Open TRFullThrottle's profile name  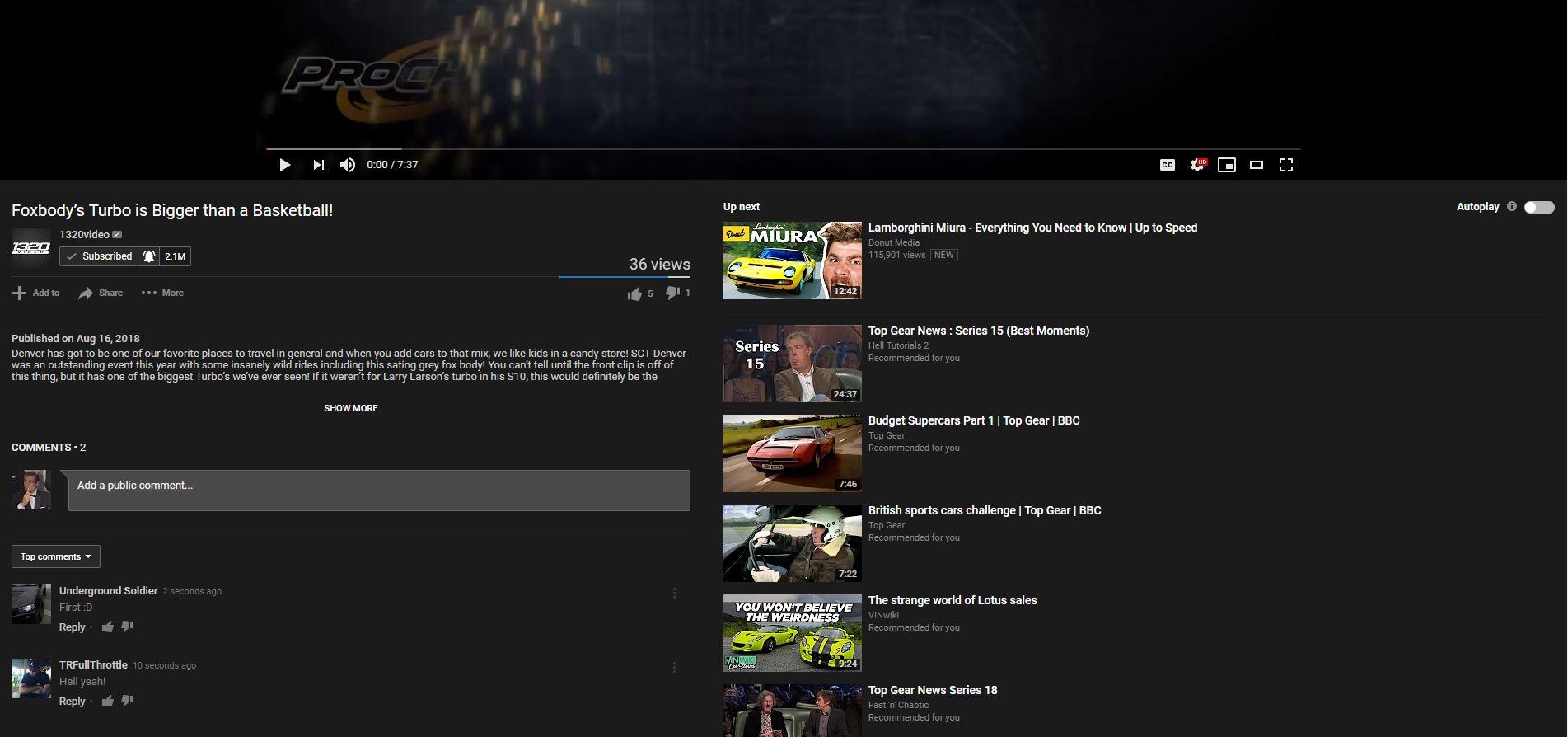click(93, 665)
